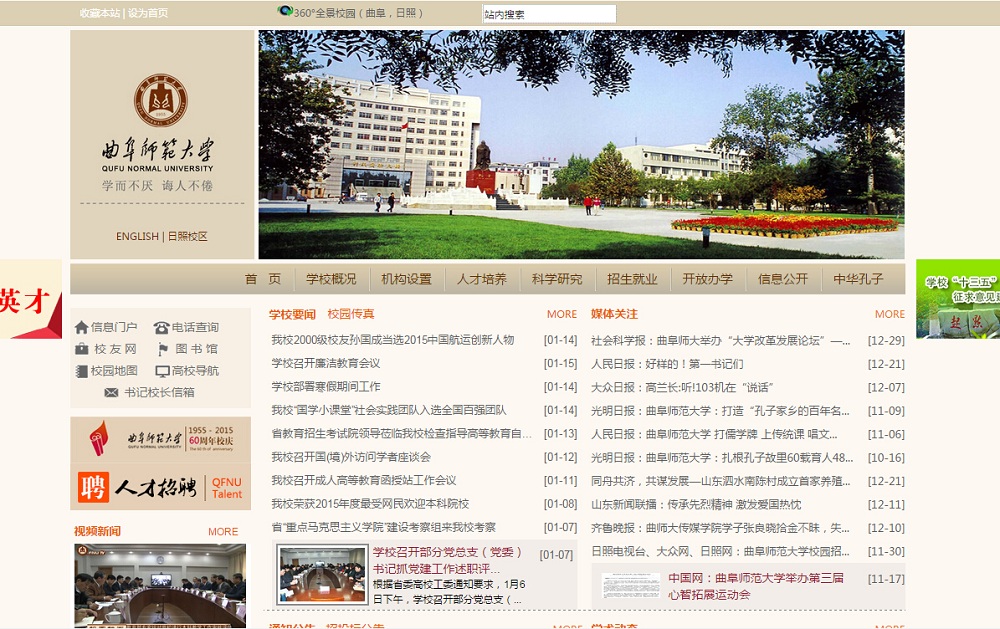1000x629 pixels.
Task: Open news 我校2000级校友孙国成当选2015中国航运创新人物
Action: [393, 340]
